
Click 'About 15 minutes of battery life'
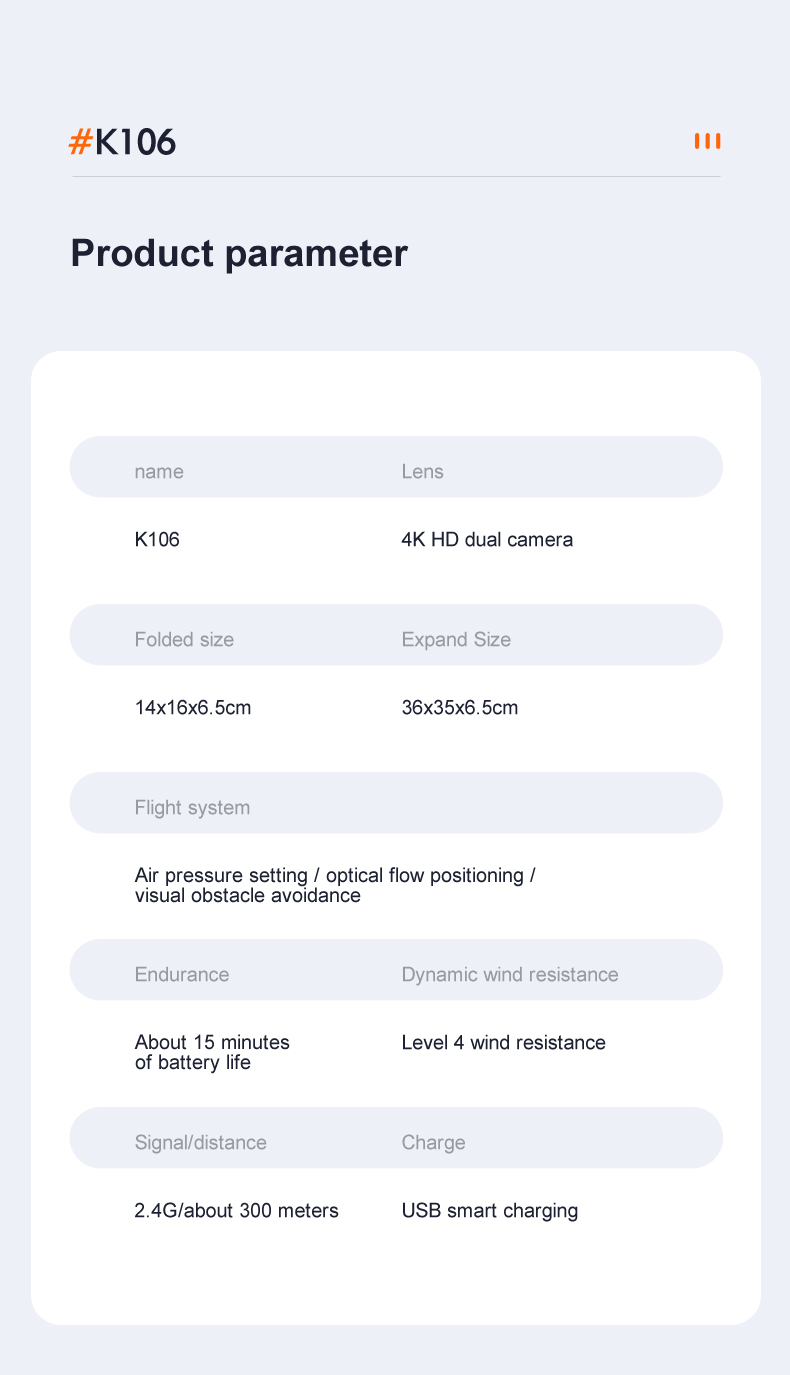click(x=212, y=1052)
